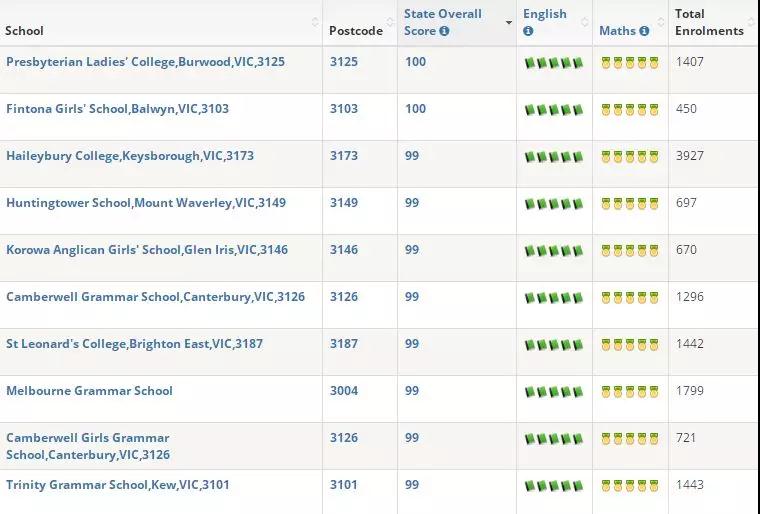Toggle the State Overall Score sort arrow
This screenshot has height=514, width=760.
click(508, 22)
